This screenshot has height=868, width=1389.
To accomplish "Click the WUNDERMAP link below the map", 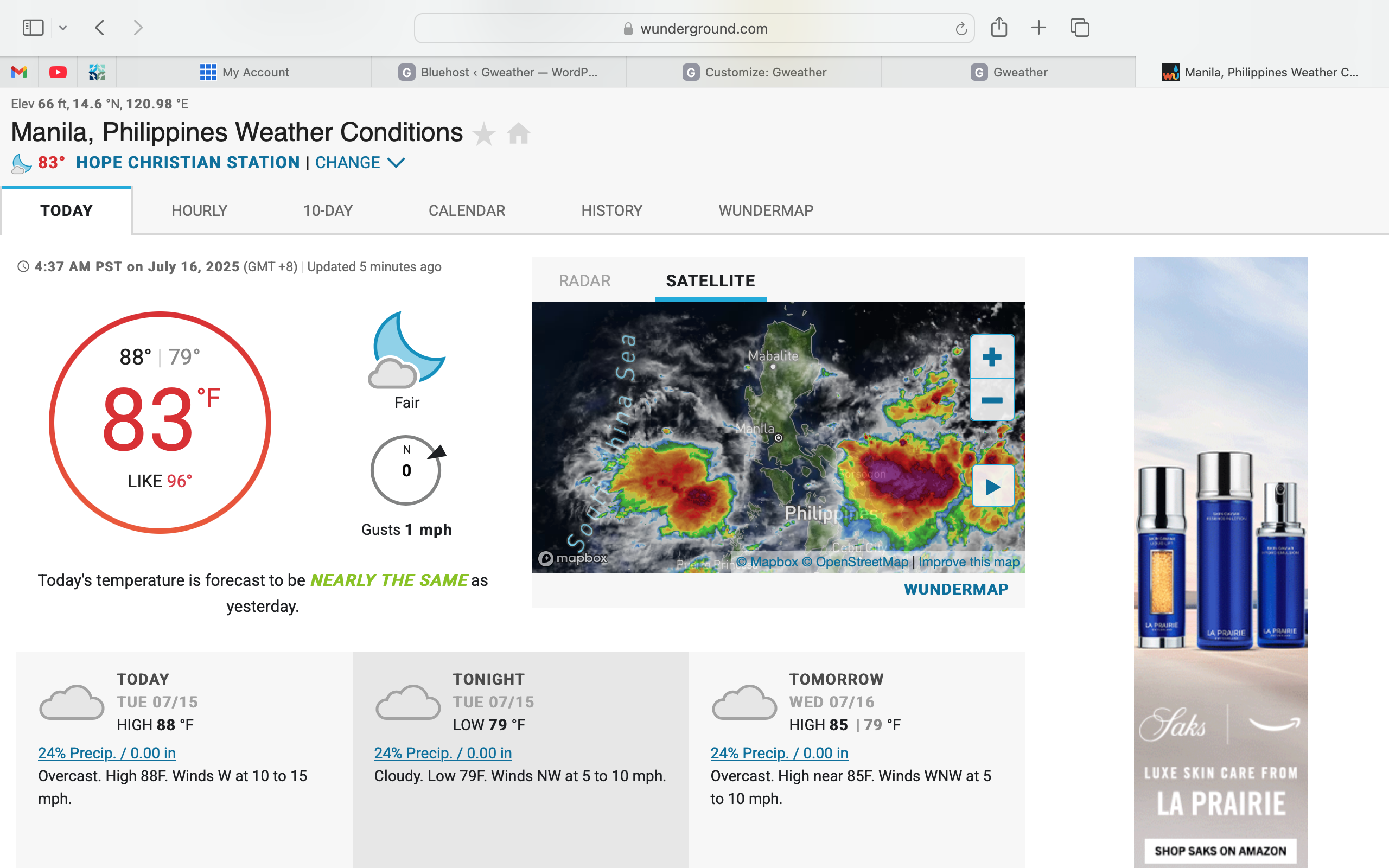I will 955,589.
